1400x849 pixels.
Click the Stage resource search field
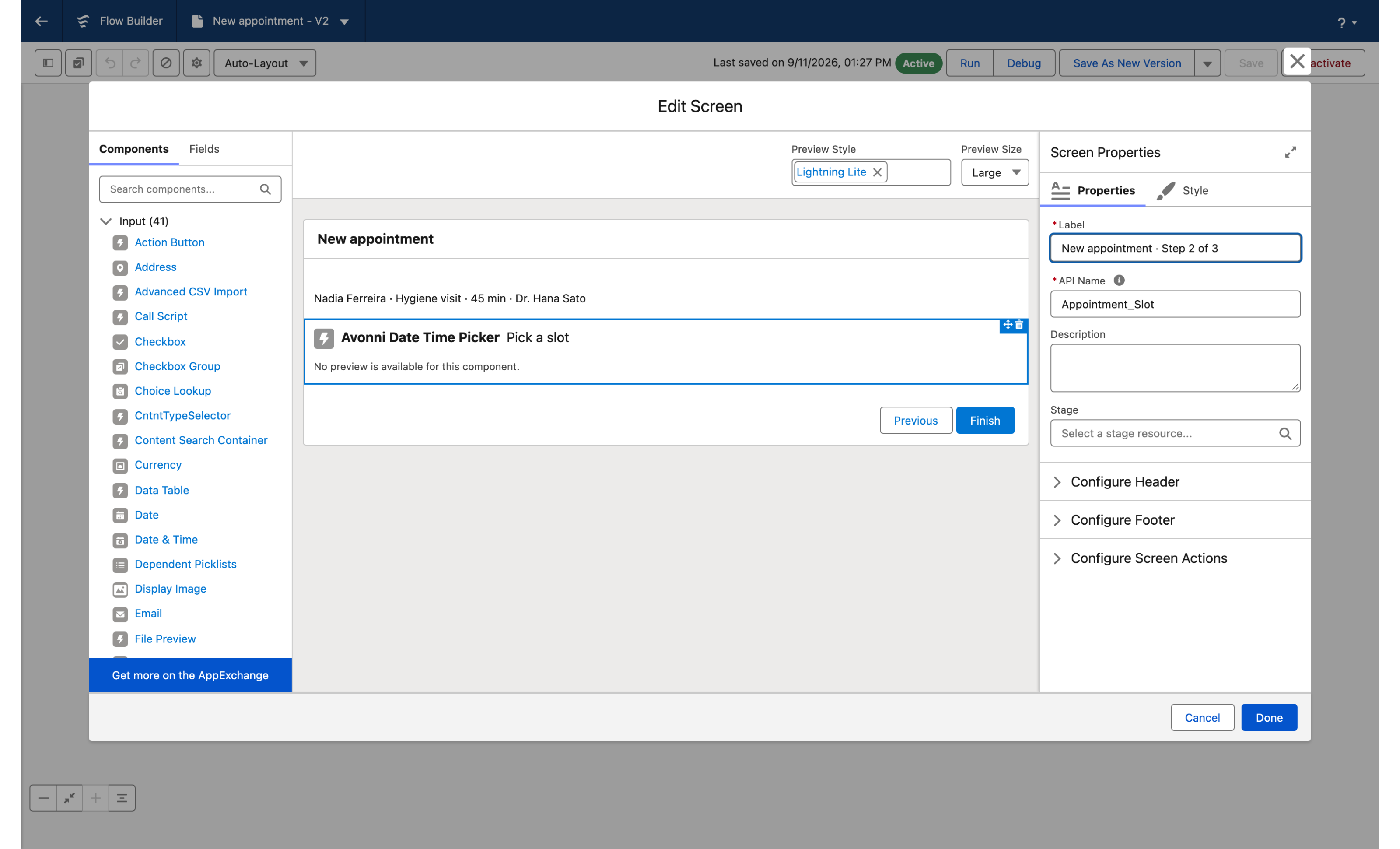pos(1175,433)
